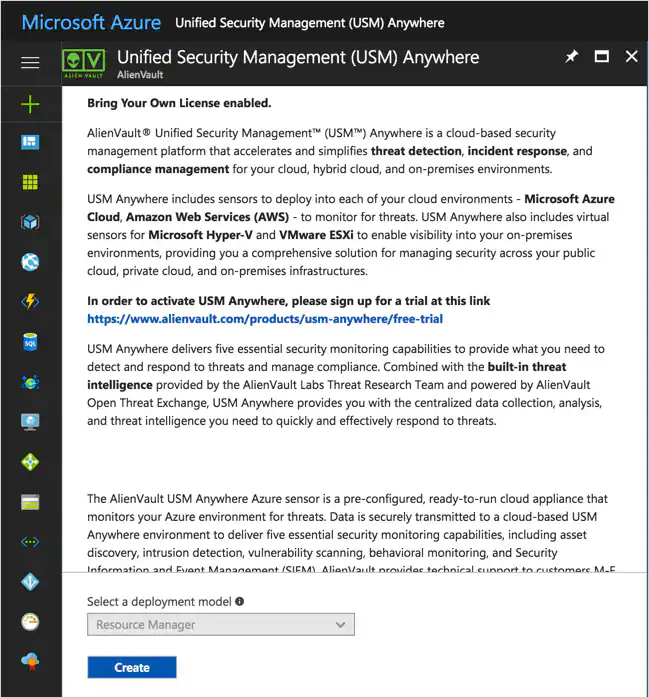Open Virtual networks angle brackets icon
This screenshot has height=698, width=649.
click(30, 542)
